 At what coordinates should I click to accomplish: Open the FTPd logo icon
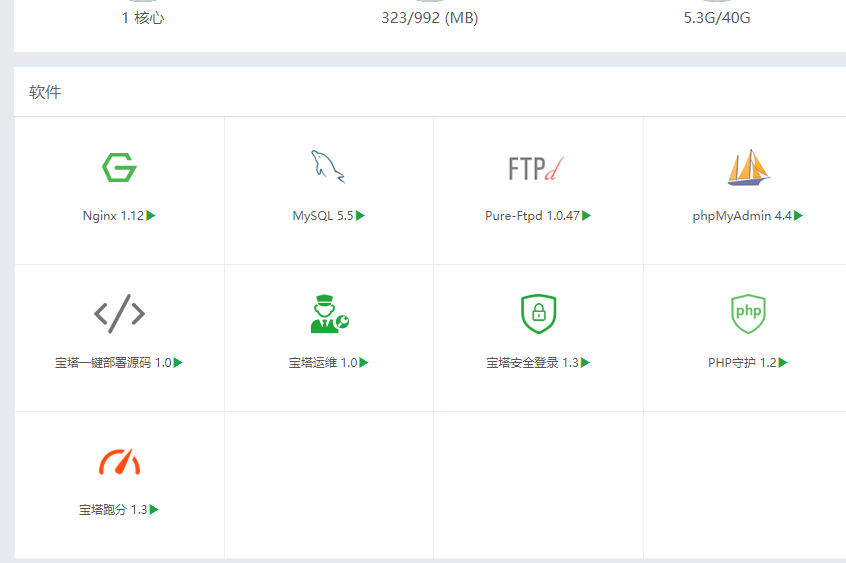536,168
